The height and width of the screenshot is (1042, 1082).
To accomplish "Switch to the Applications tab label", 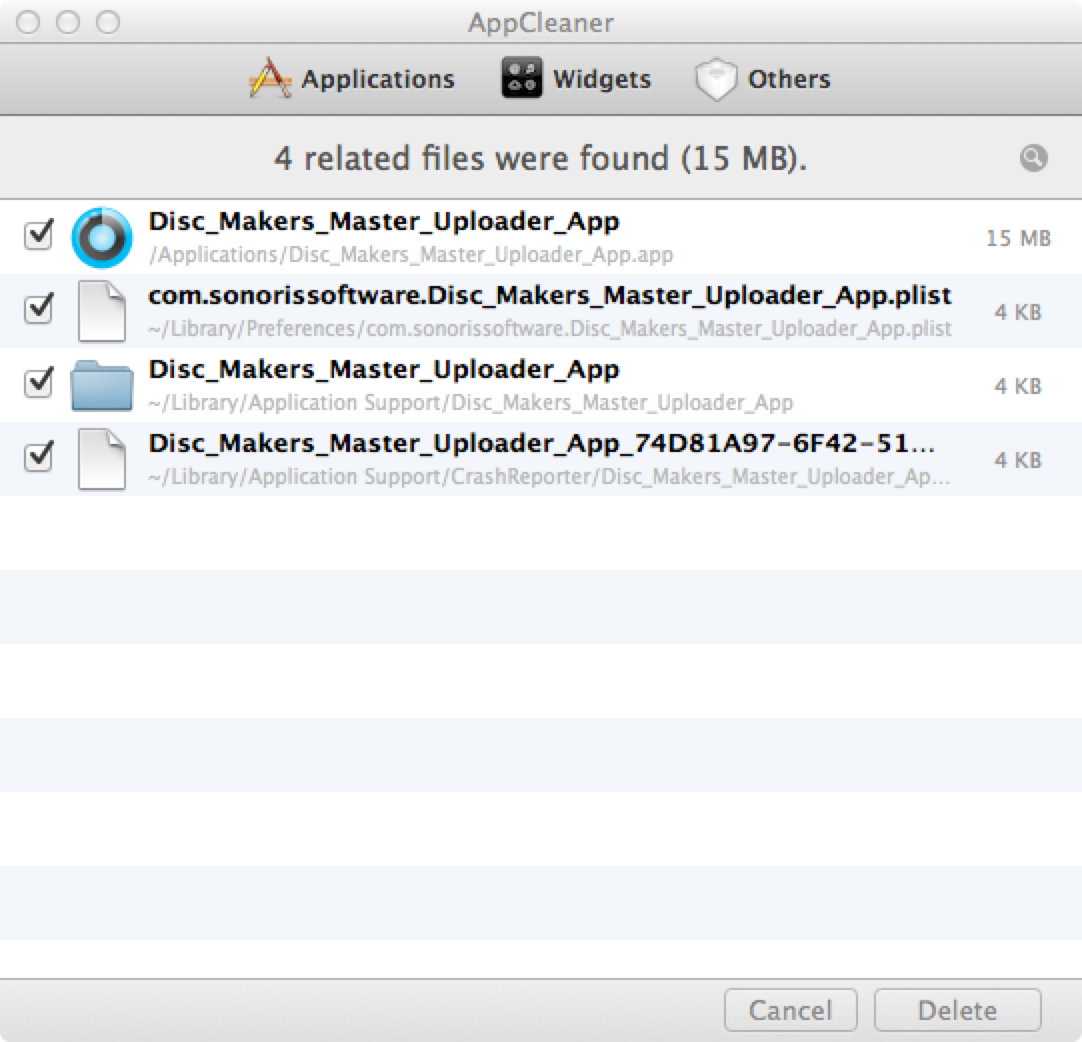I will pos(378,79).
